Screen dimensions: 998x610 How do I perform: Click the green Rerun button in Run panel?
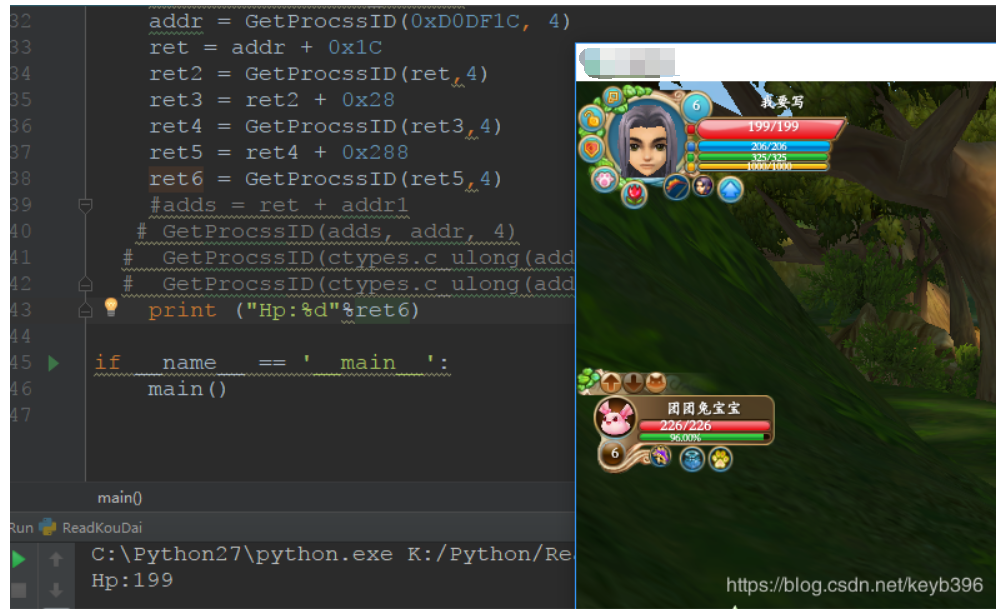tap(18, 559)
